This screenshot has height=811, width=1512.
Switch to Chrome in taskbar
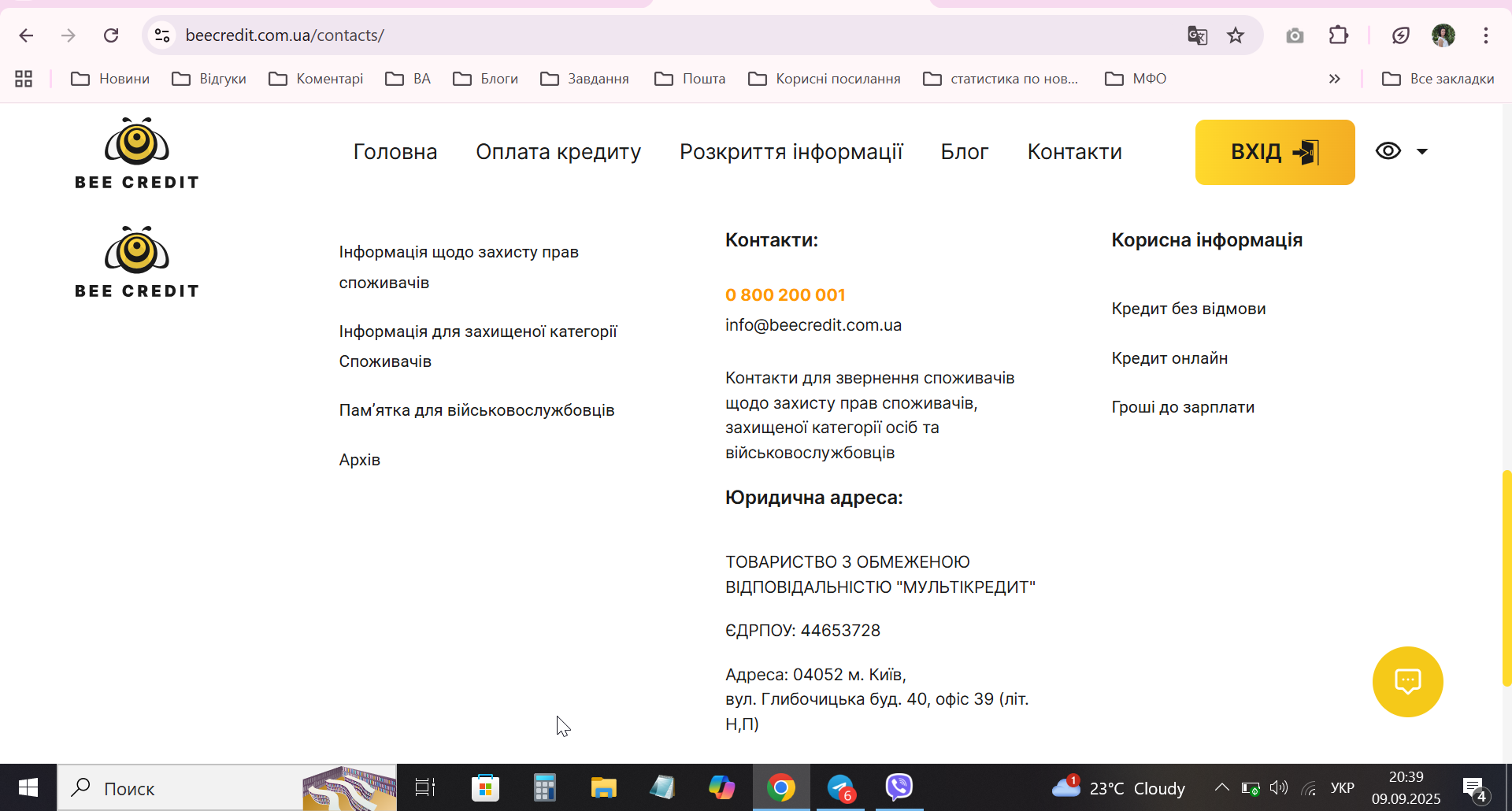point(780,788)
